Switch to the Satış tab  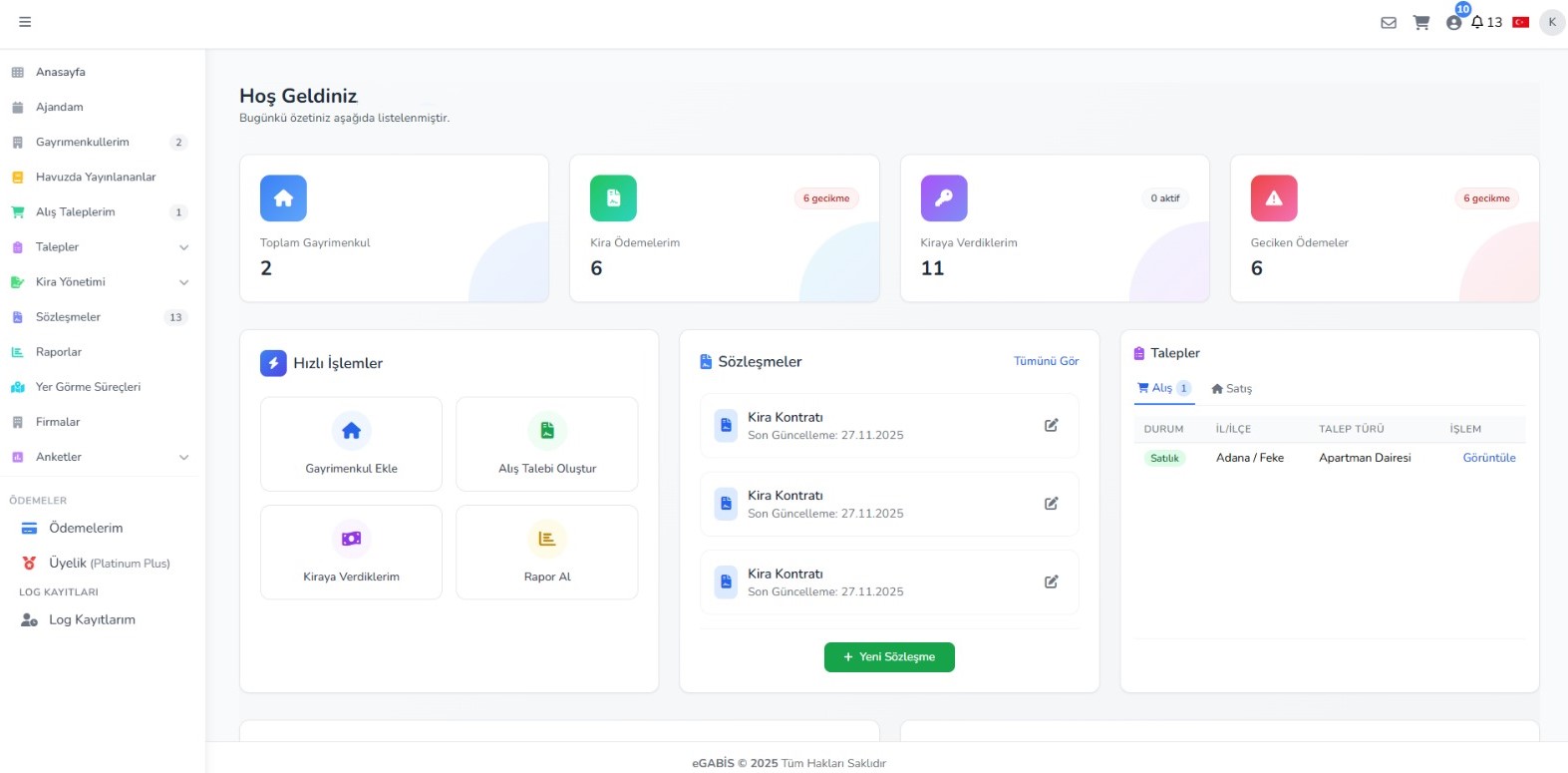(x=1231, y=389)
